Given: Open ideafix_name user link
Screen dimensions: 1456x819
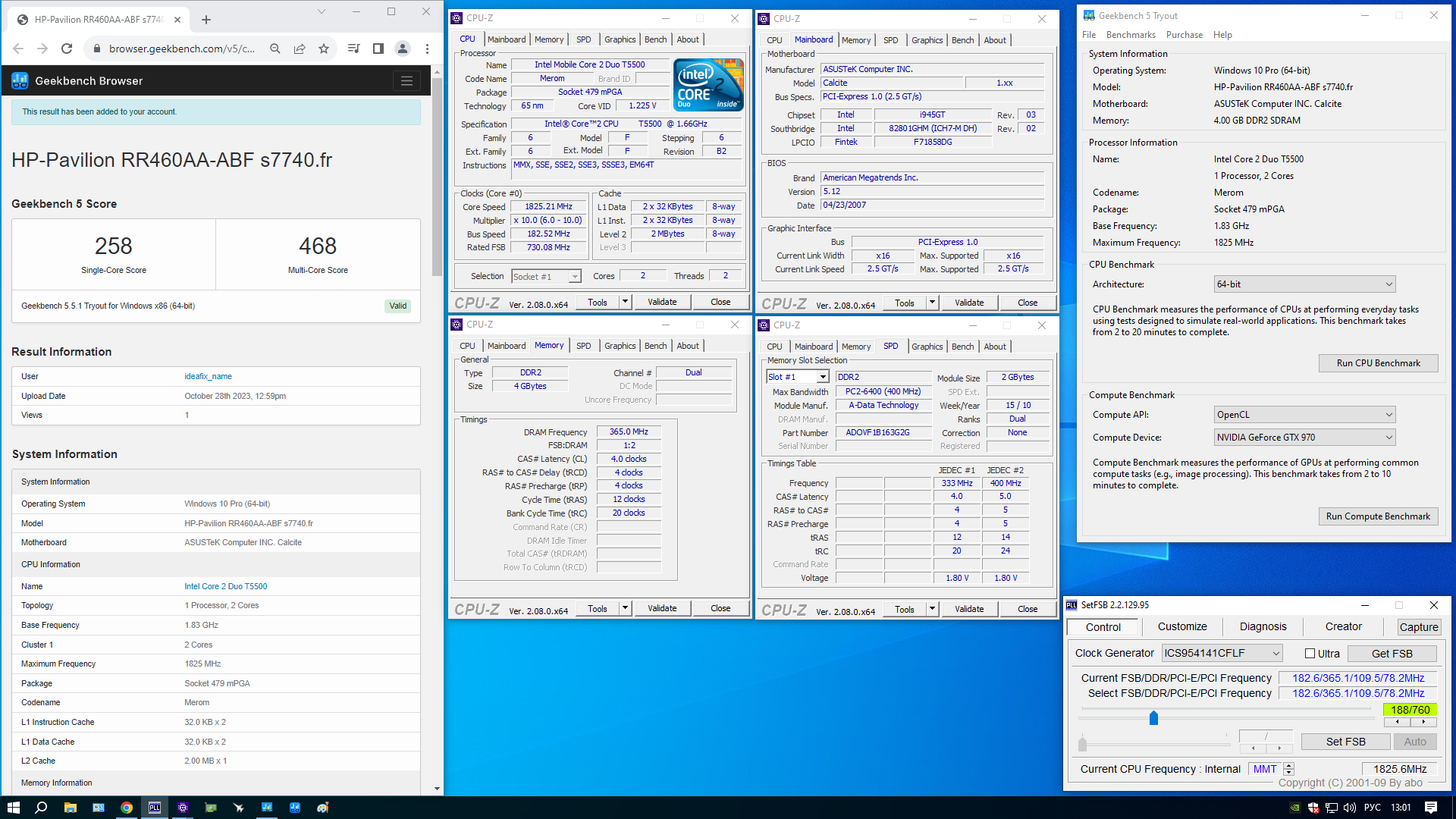Looking at the screenshot, I should point(208,376).
